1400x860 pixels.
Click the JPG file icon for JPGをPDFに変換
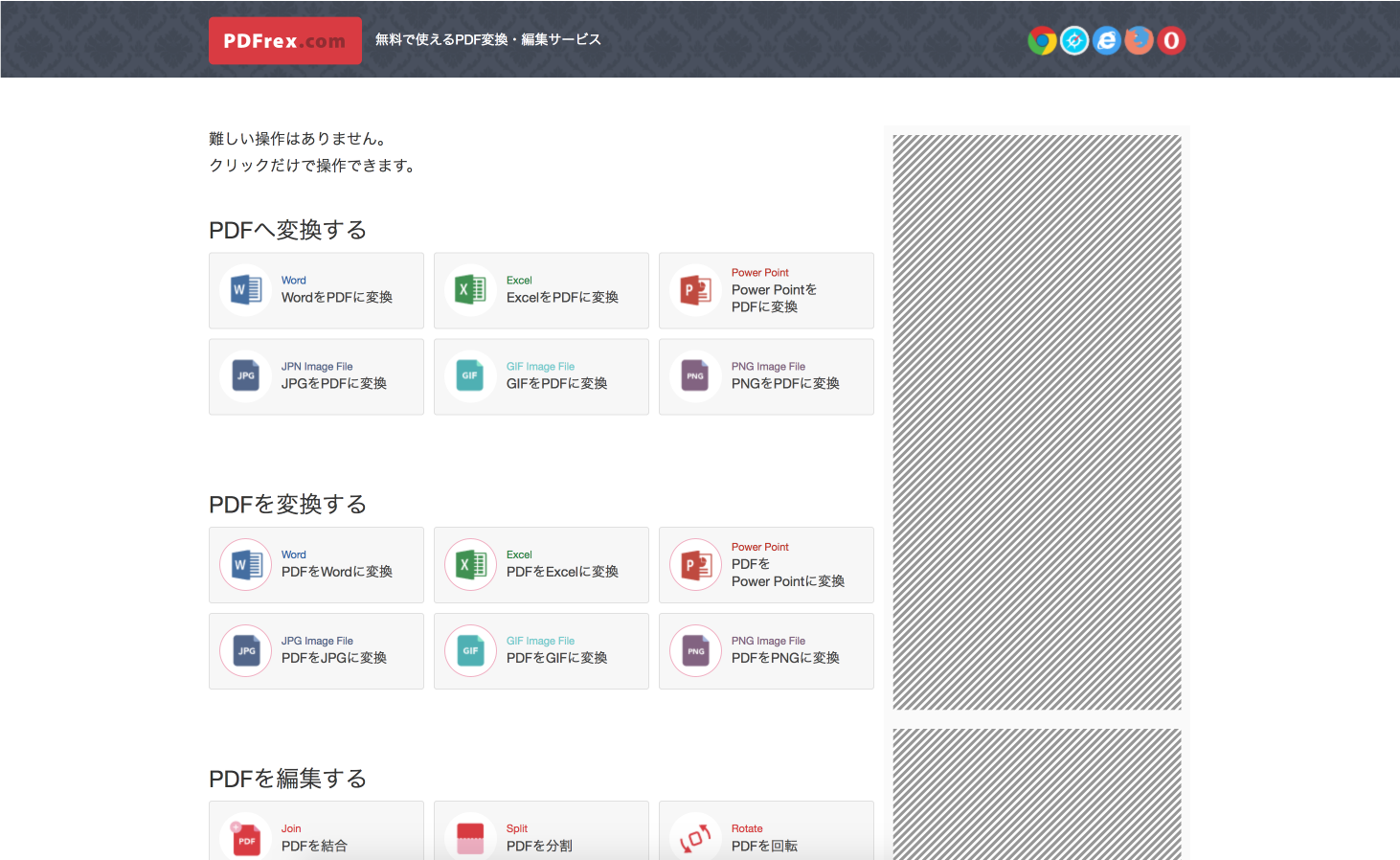pos(245,376)
